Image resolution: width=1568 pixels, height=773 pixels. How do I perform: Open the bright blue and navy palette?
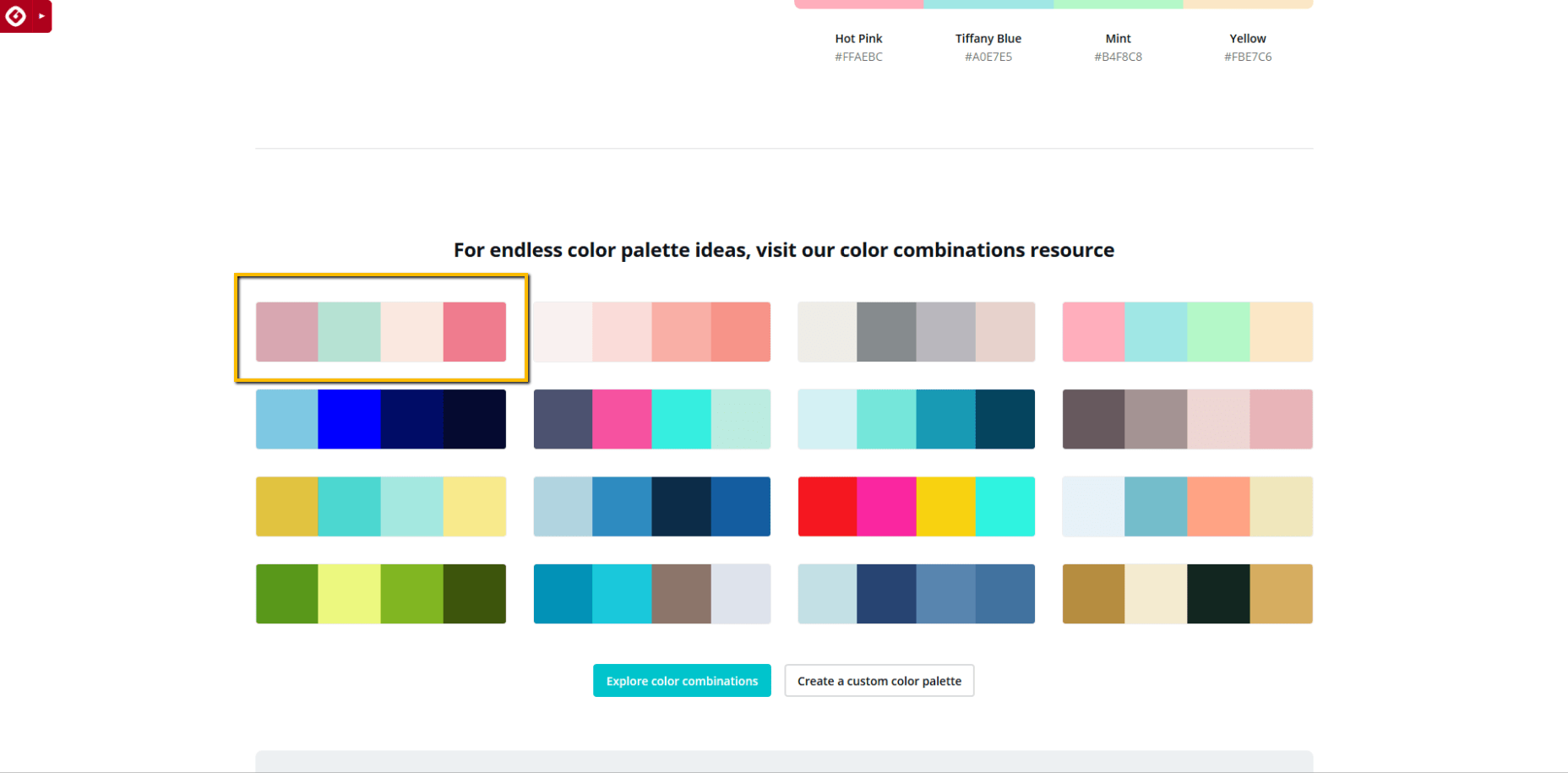point(381,419)
